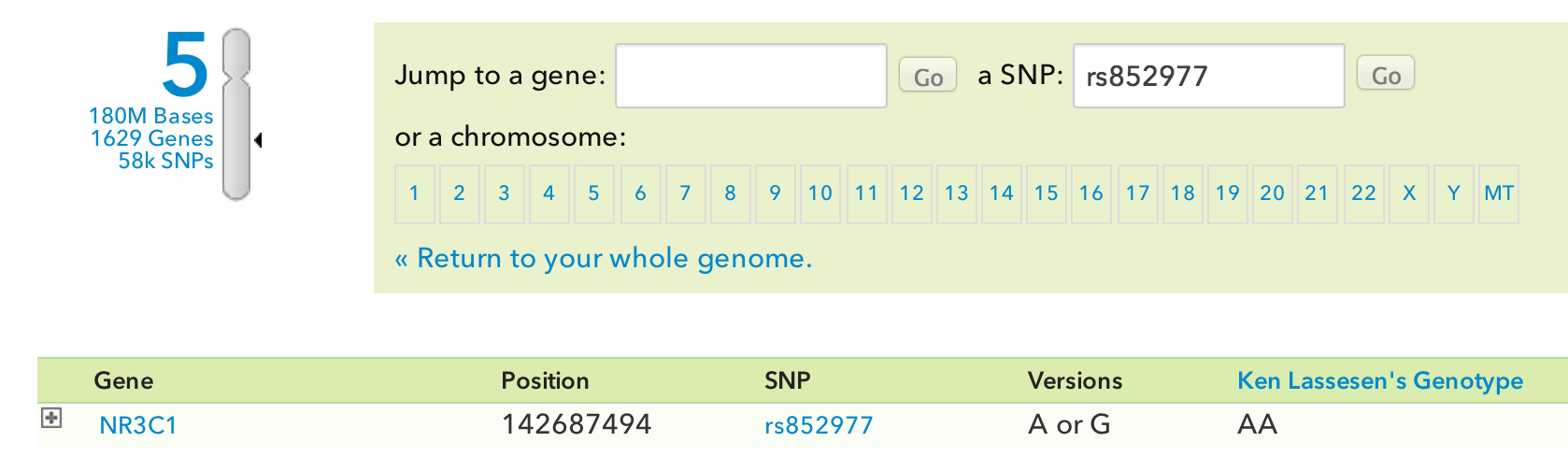Go to chromosome 22
The width and height of the screenshot is (1568, 456).
(x=1363, y=193)
